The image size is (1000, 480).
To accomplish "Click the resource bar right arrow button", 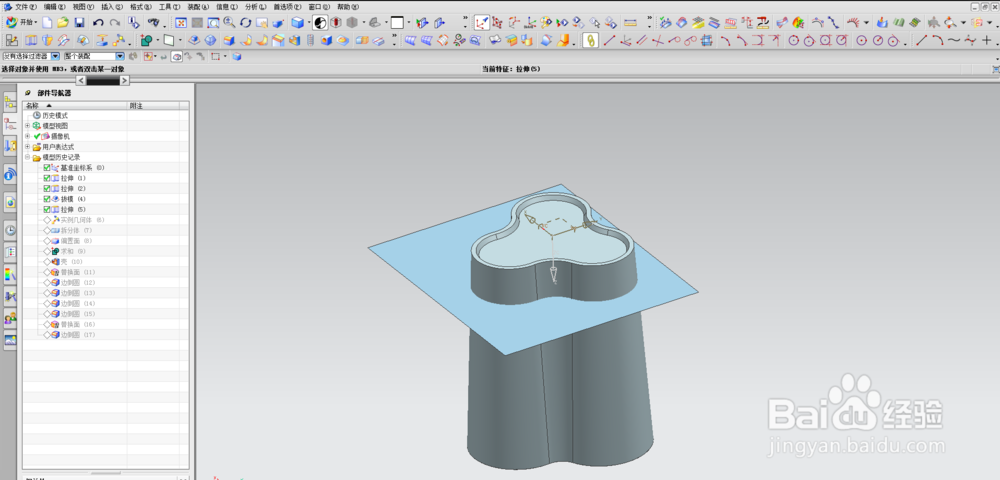I will [x=124, y=80].
